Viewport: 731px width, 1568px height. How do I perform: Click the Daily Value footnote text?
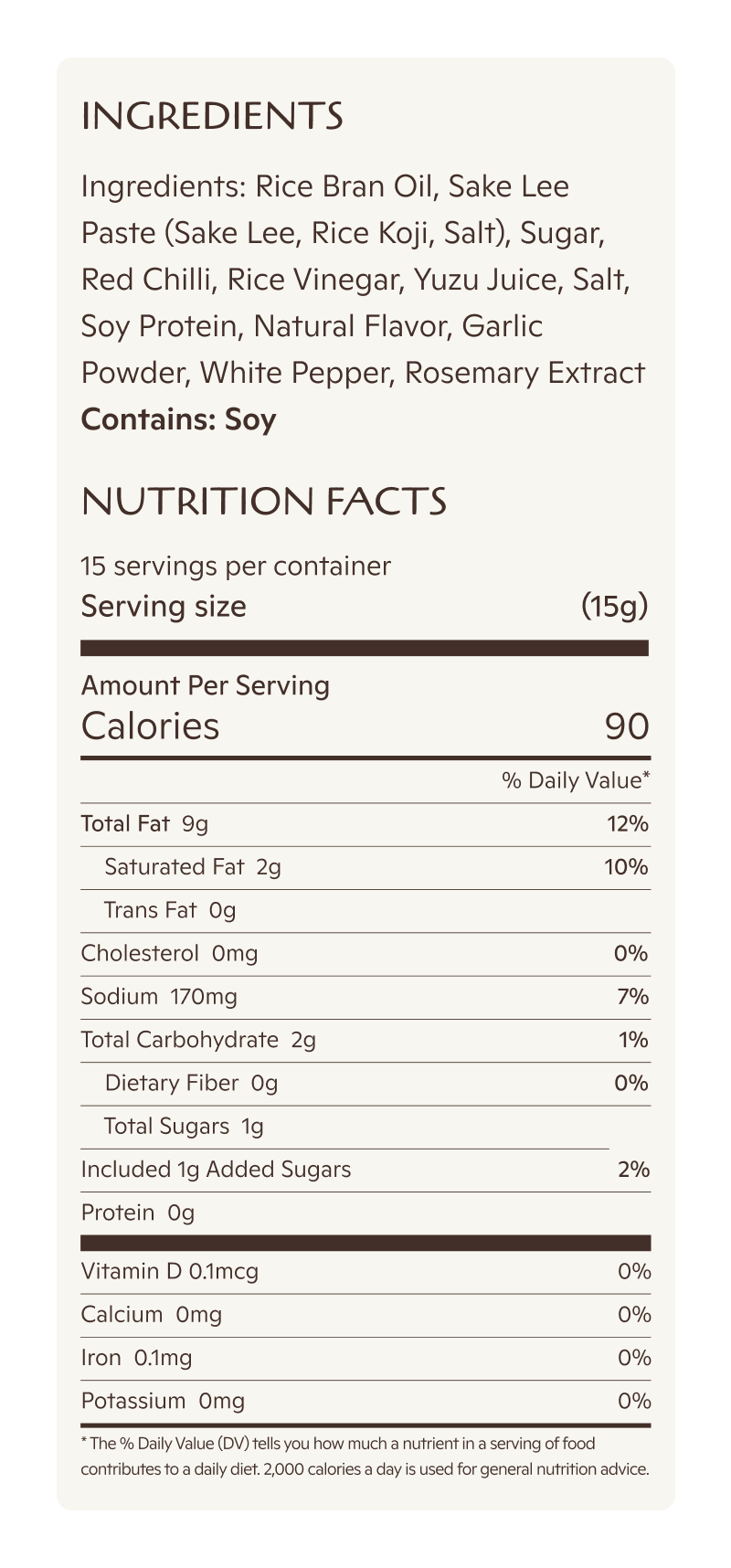click(364, 1457)
